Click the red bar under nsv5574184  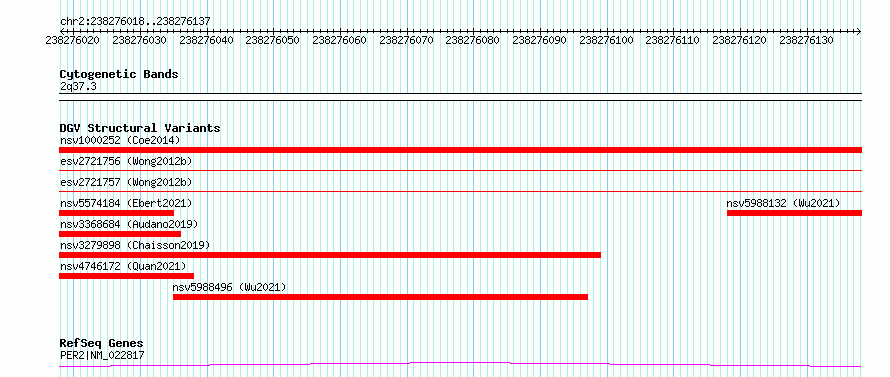[116, 213]
